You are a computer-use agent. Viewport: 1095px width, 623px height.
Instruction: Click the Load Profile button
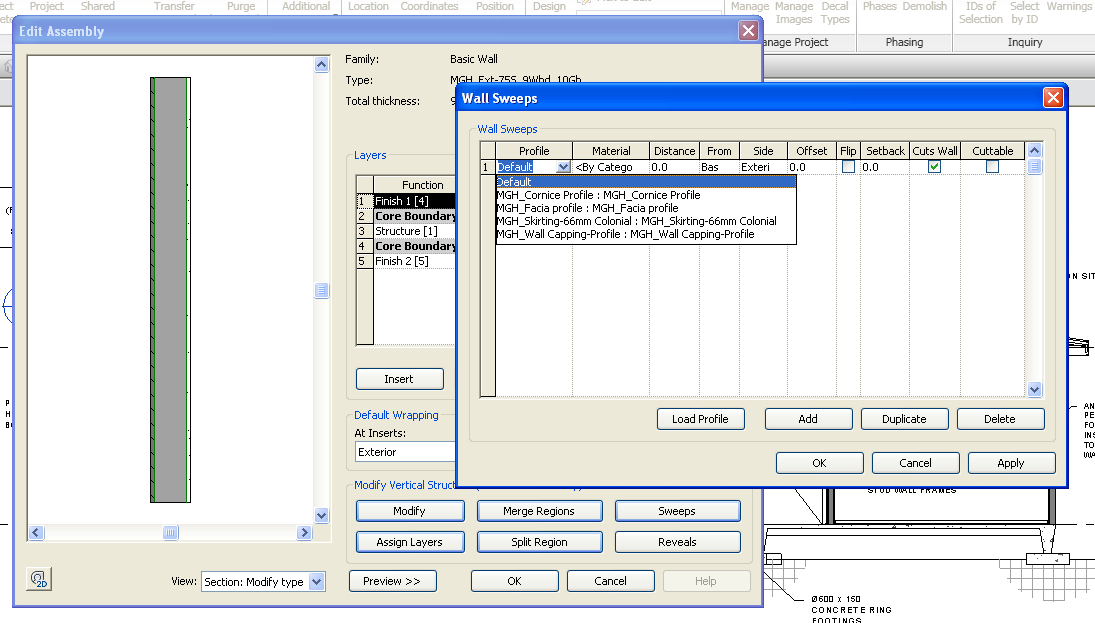coord(700,419)
